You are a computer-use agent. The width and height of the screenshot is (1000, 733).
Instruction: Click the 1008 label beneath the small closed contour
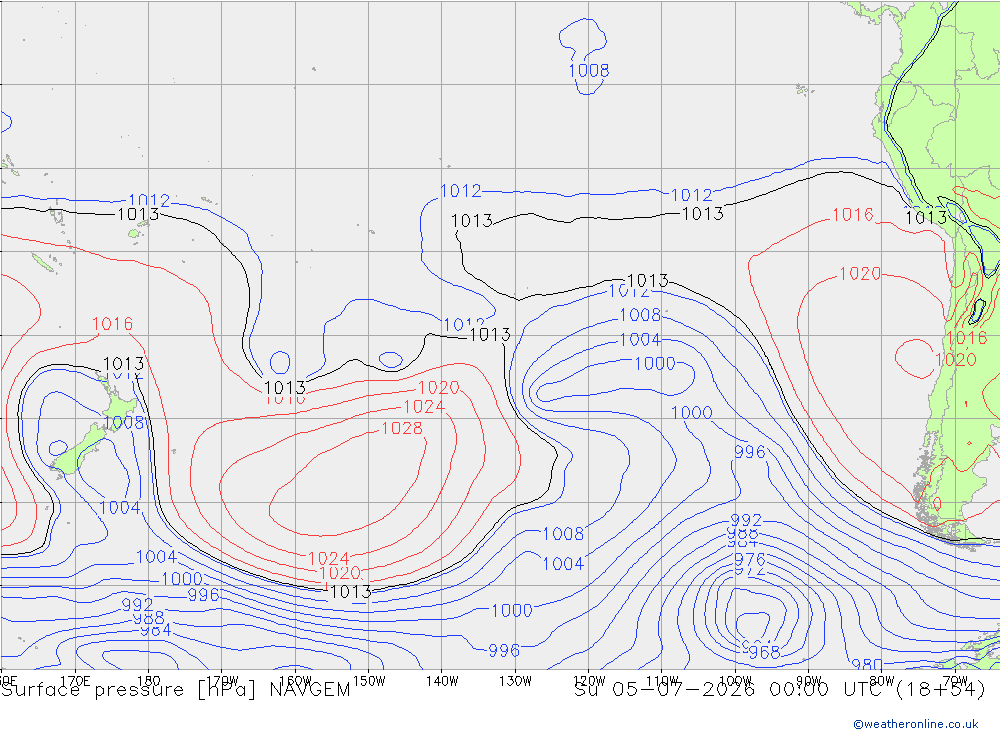(589, 70)
